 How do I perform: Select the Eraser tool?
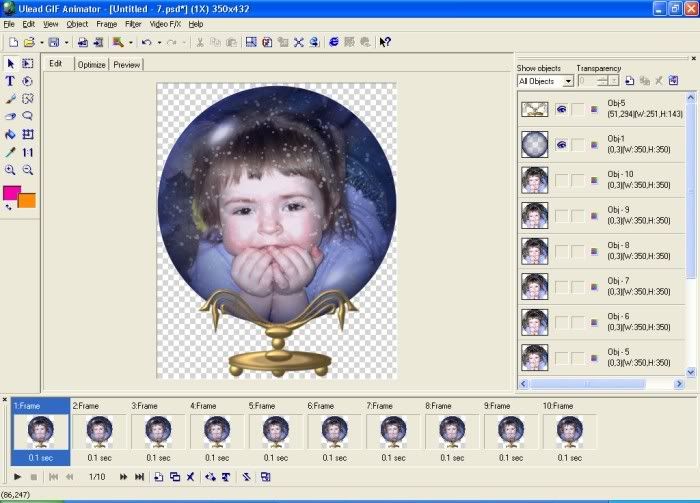pos(10,116)
